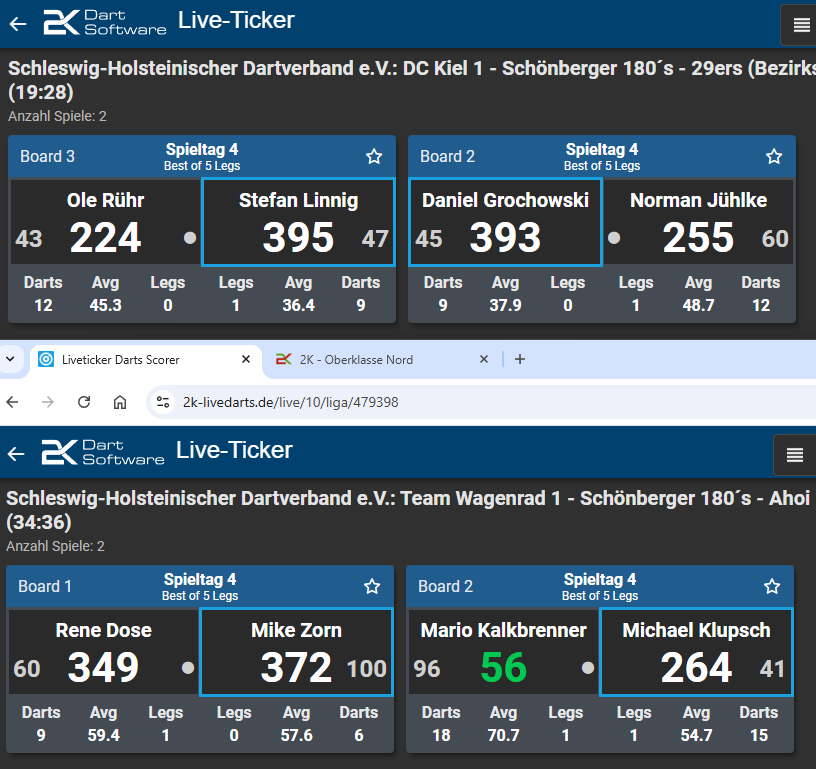Viewport: 816px width, 769px height.
Task: Select Stefan Linnig player score panel
Action: [298, 222]
